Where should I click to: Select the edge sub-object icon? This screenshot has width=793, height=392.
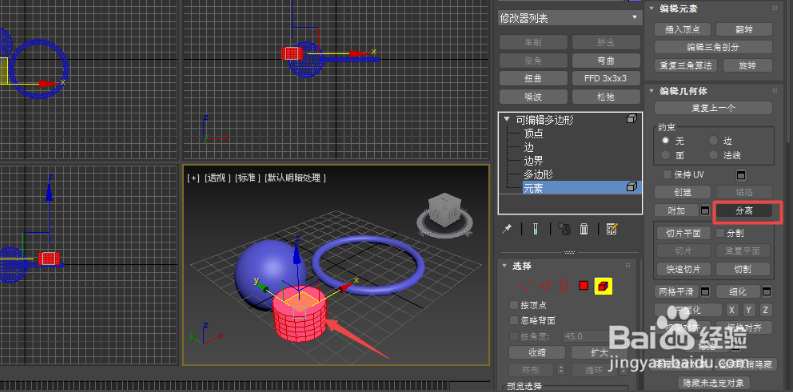pos(545,286)
